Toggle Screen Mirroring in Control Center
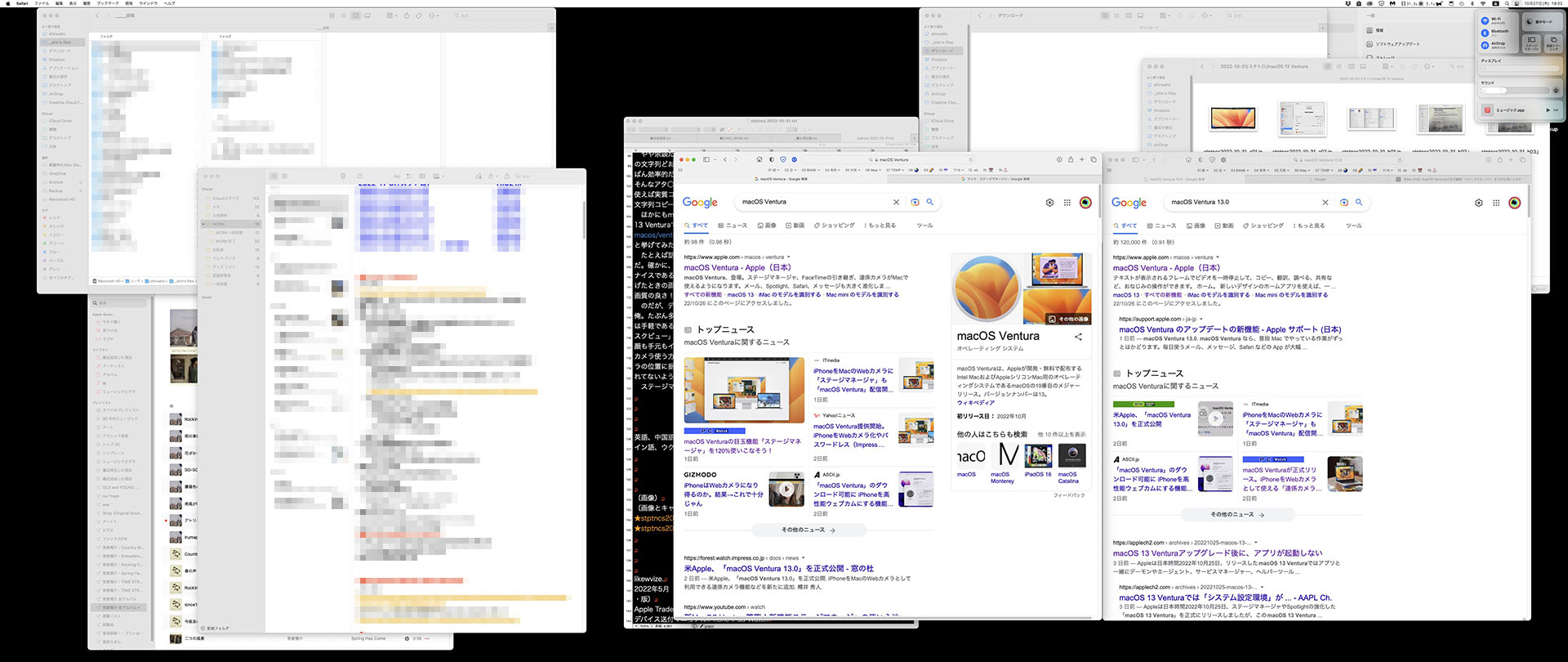 point(1552,42)
